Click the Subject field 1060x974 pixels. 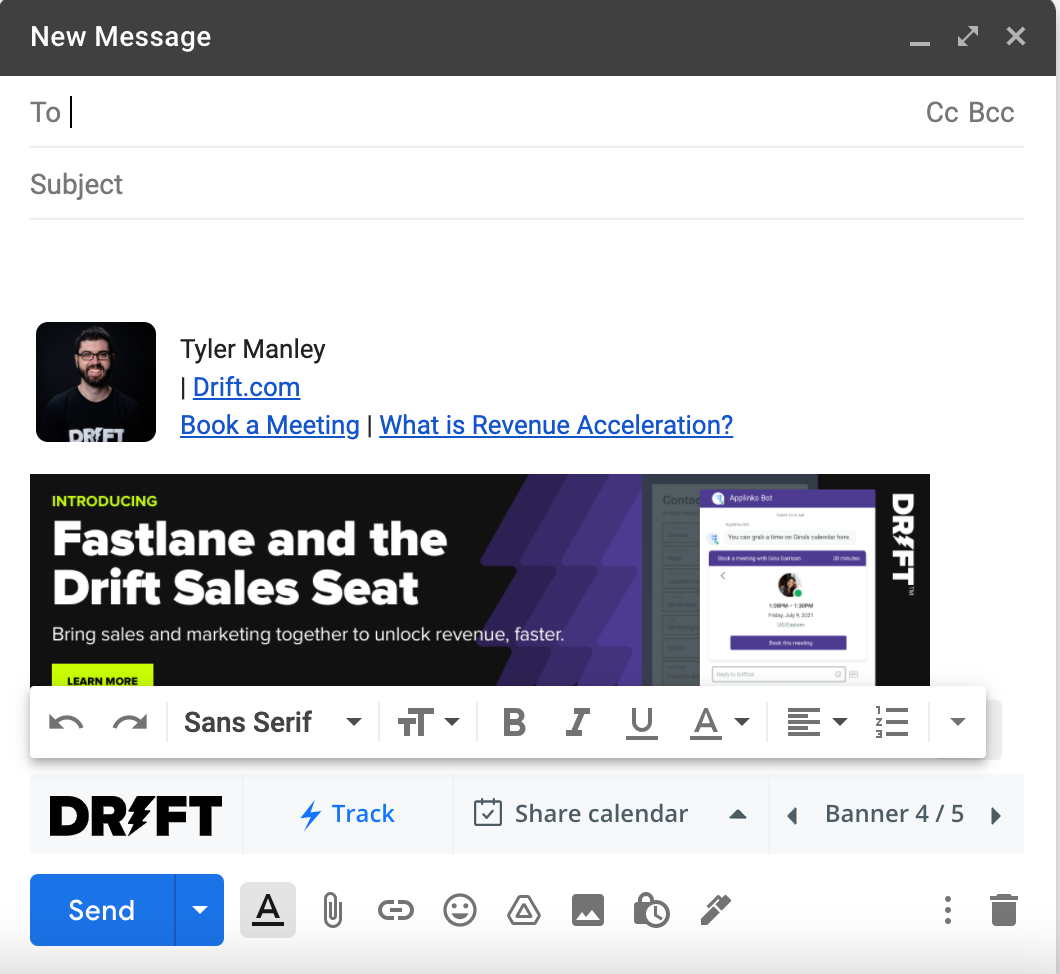click(x=527, y=184)
